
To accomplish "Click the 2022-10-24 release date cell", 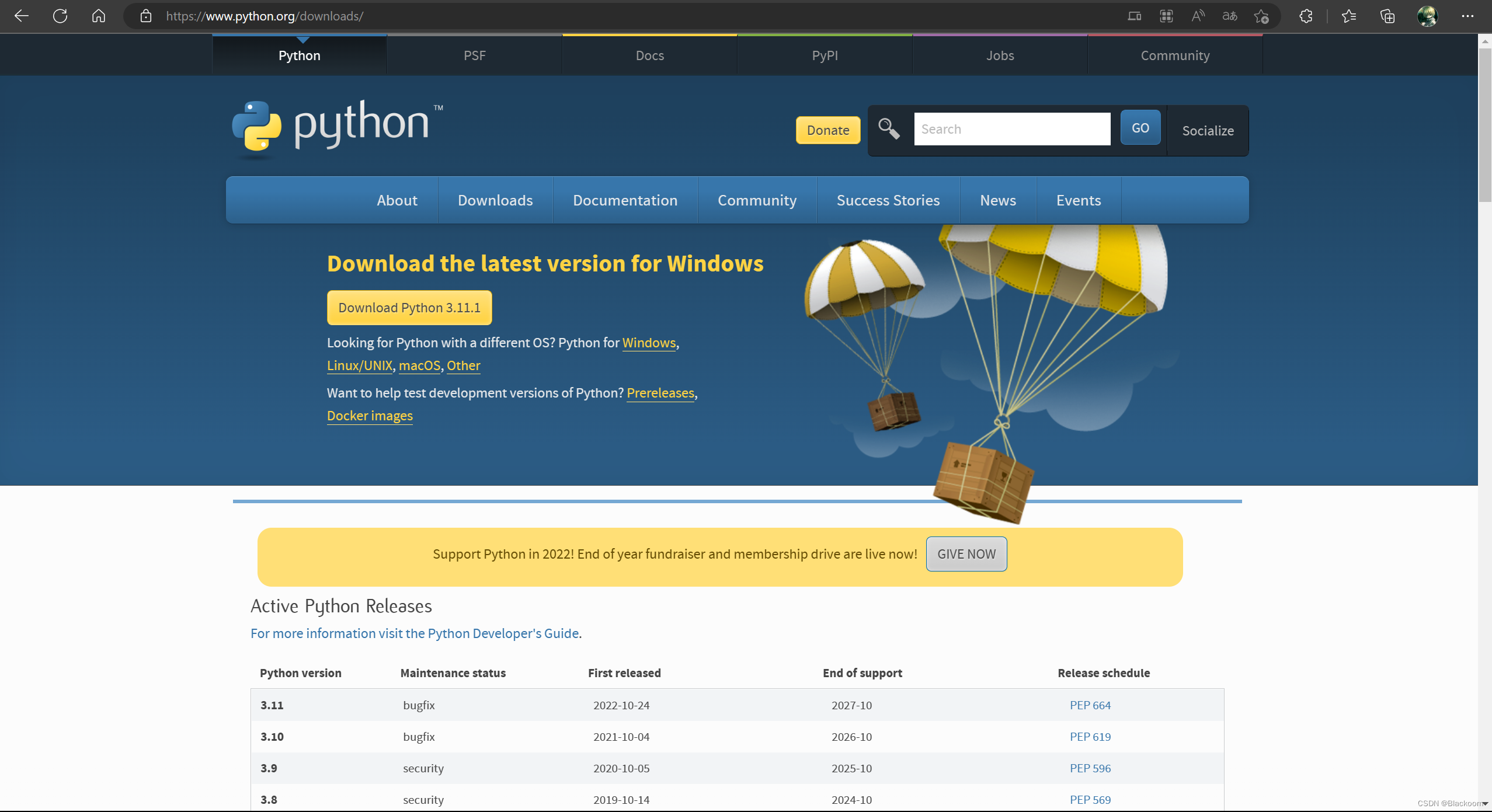I will (x=621, y=705).
